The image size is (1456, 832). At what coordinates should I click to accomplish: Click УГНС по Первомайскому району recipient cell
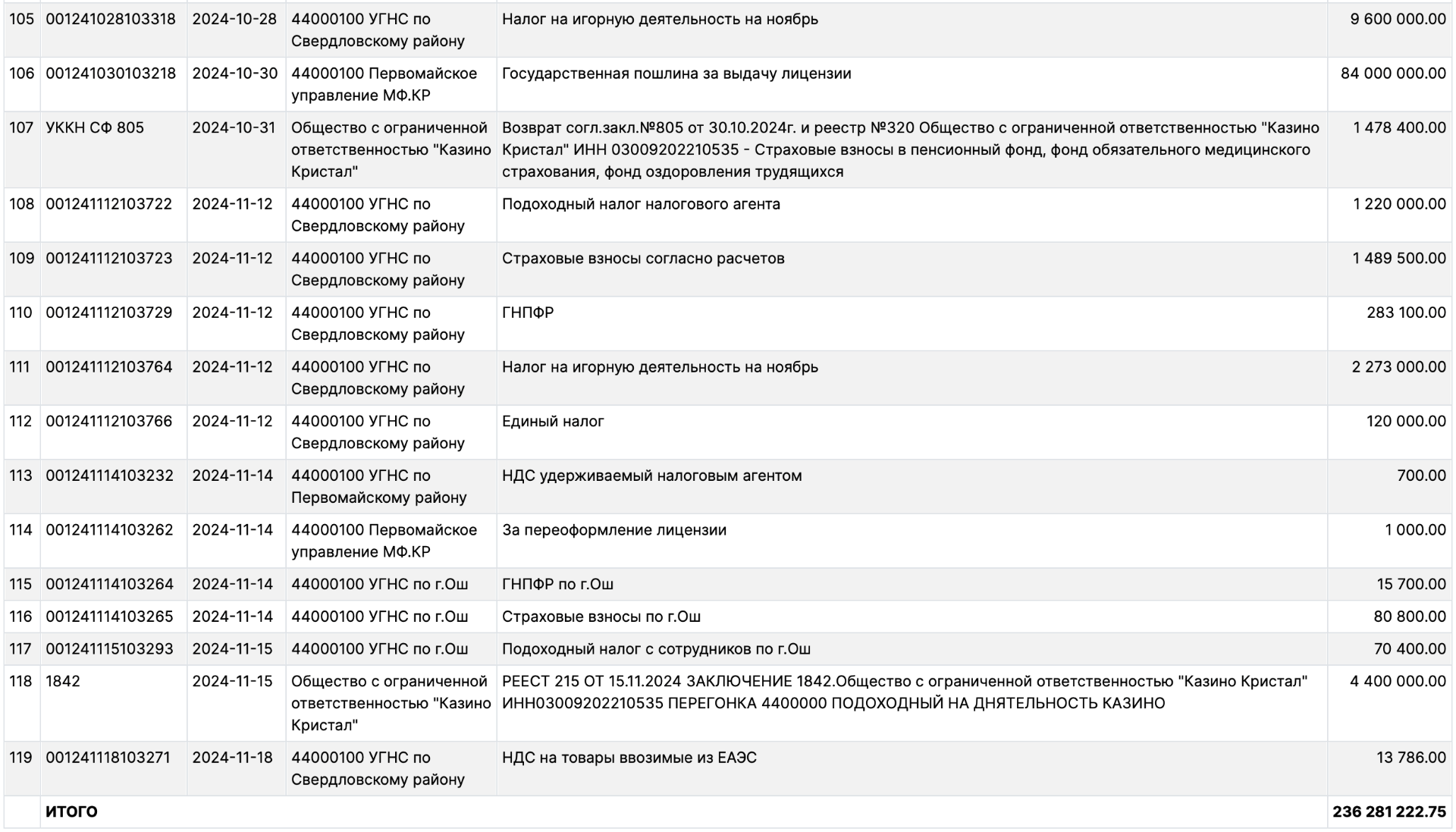pos(378,486)
